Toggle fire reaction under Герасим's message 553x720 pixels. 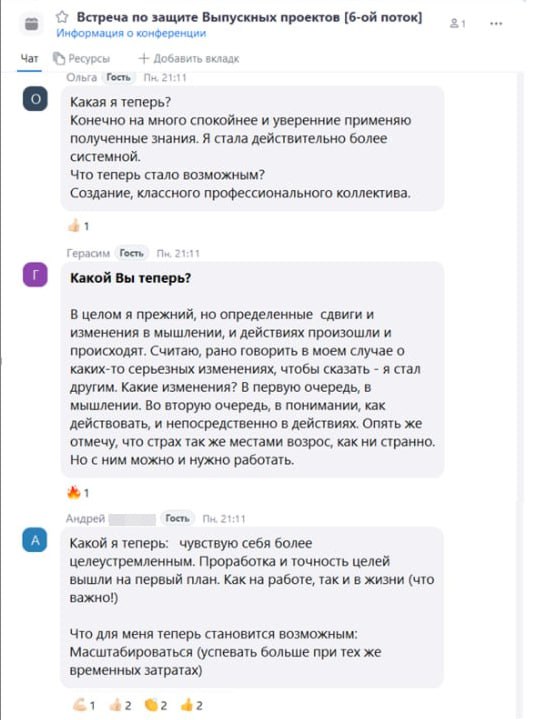click(78, 493)
